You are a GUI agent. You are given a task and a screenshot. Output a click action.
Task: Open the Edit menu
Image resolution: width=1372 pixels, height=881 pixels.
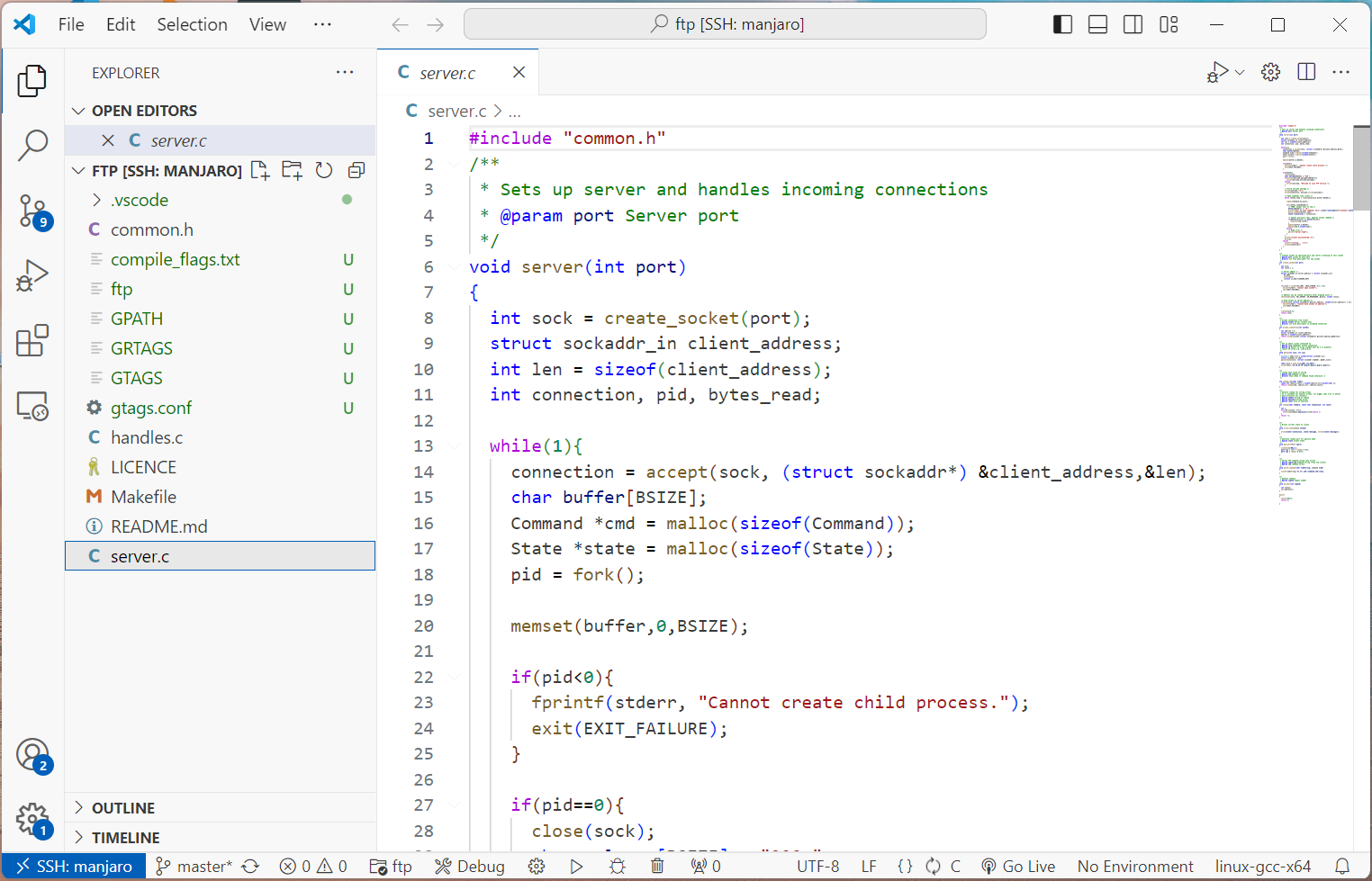[x=121, y=24]
